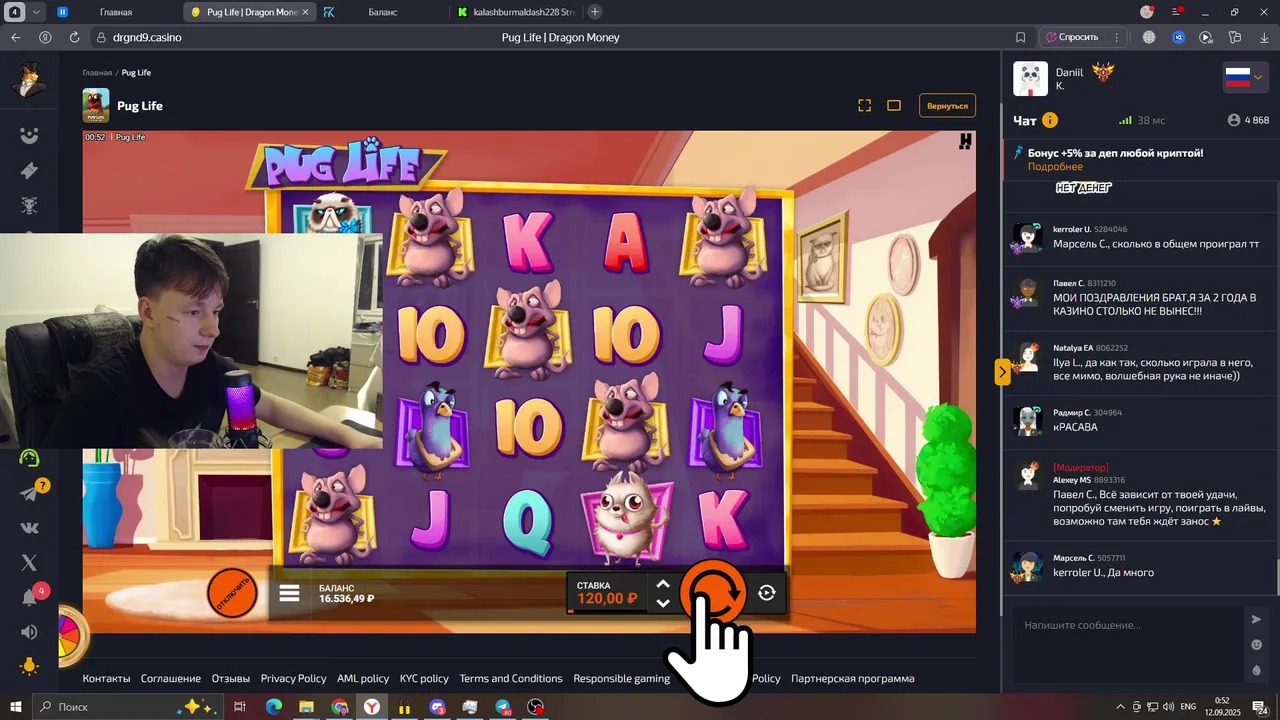Image resolution: width=1280 pixels, height=720 pixels.
Task: Open the Отзывы footer link
Action: [x=231, y=678]
